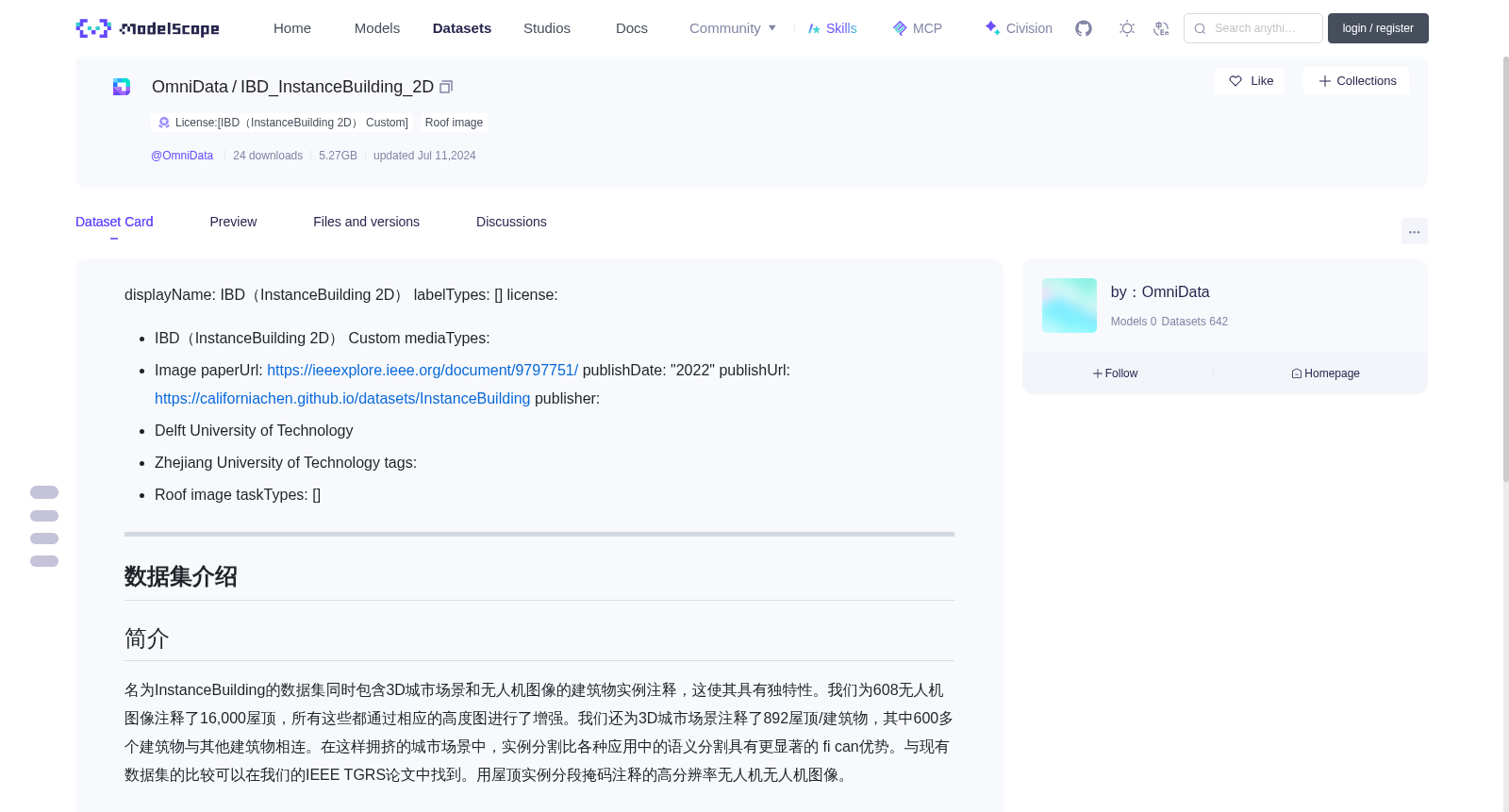Switch language with the translate icon

pos(1161,28)
